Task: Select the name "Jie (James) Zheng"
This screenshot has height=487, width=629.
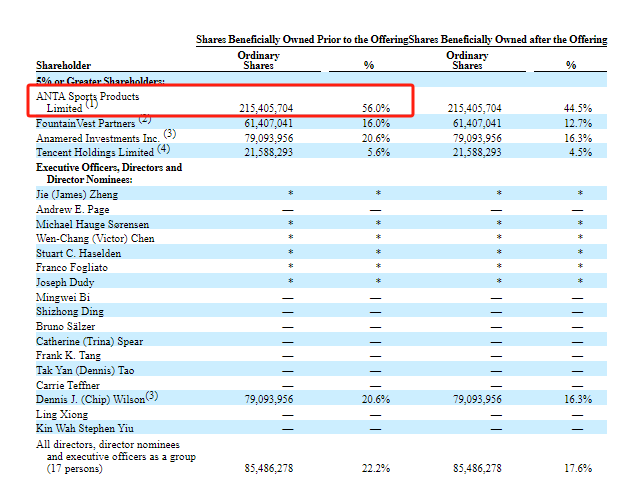Action: pyautogui.click(x=77, y=195)
